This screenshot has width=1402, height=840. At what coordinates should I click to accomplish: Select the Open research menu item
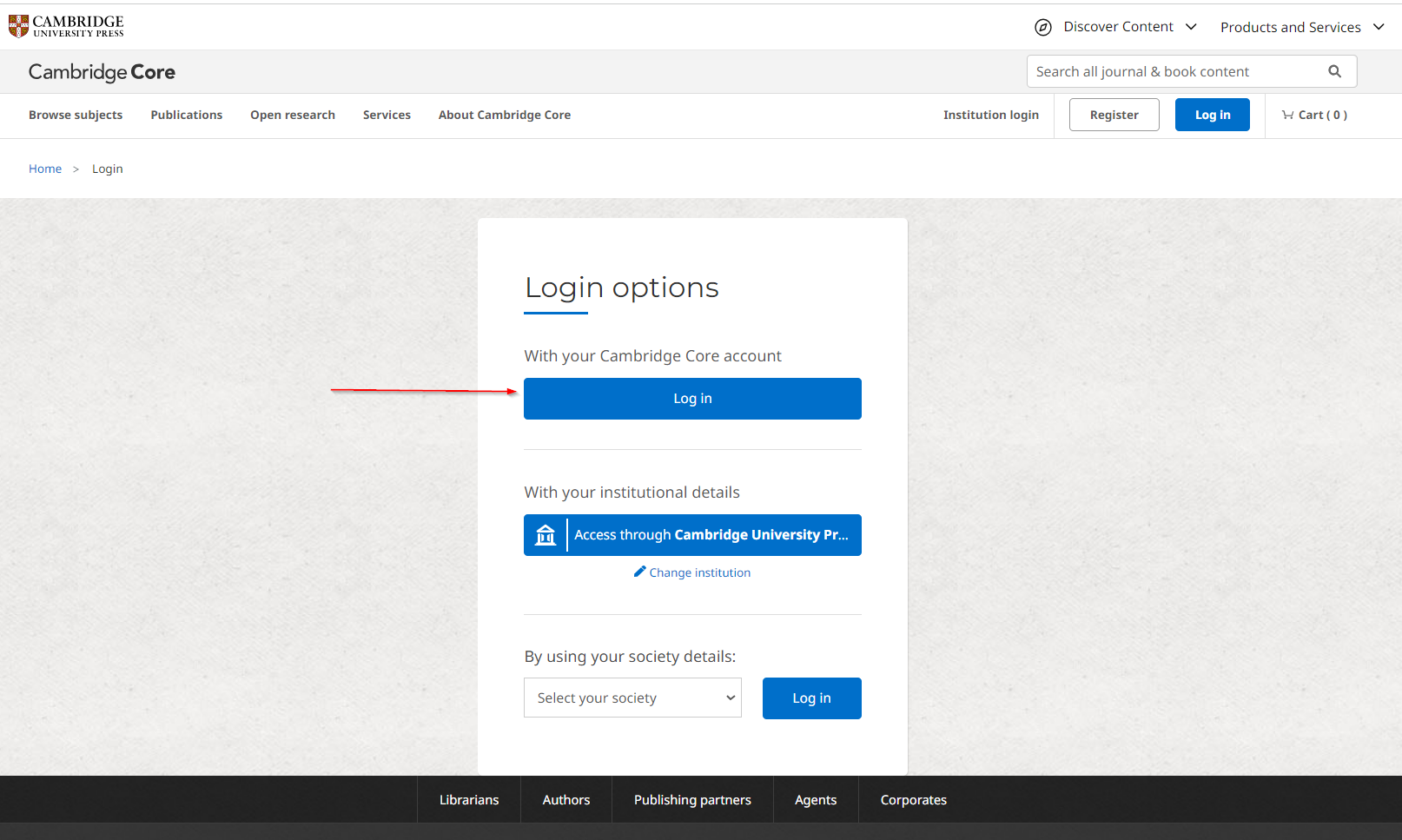(x=293, y=115)
